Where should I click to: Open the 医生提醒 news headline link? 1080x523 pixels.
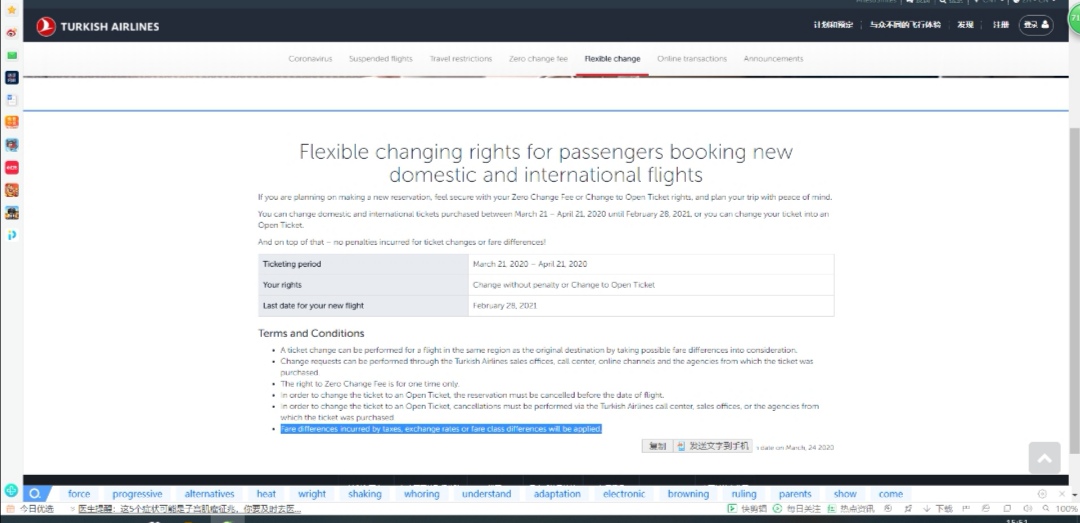coord(189,509)
